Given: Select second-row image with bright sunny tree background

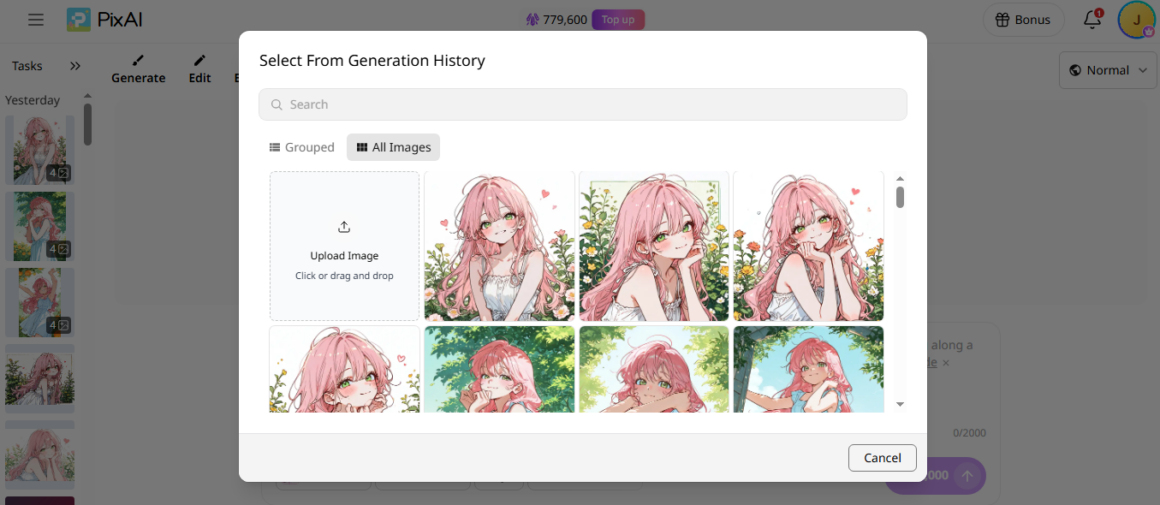Looking at the screenshot, I should [x=654, y=369].
